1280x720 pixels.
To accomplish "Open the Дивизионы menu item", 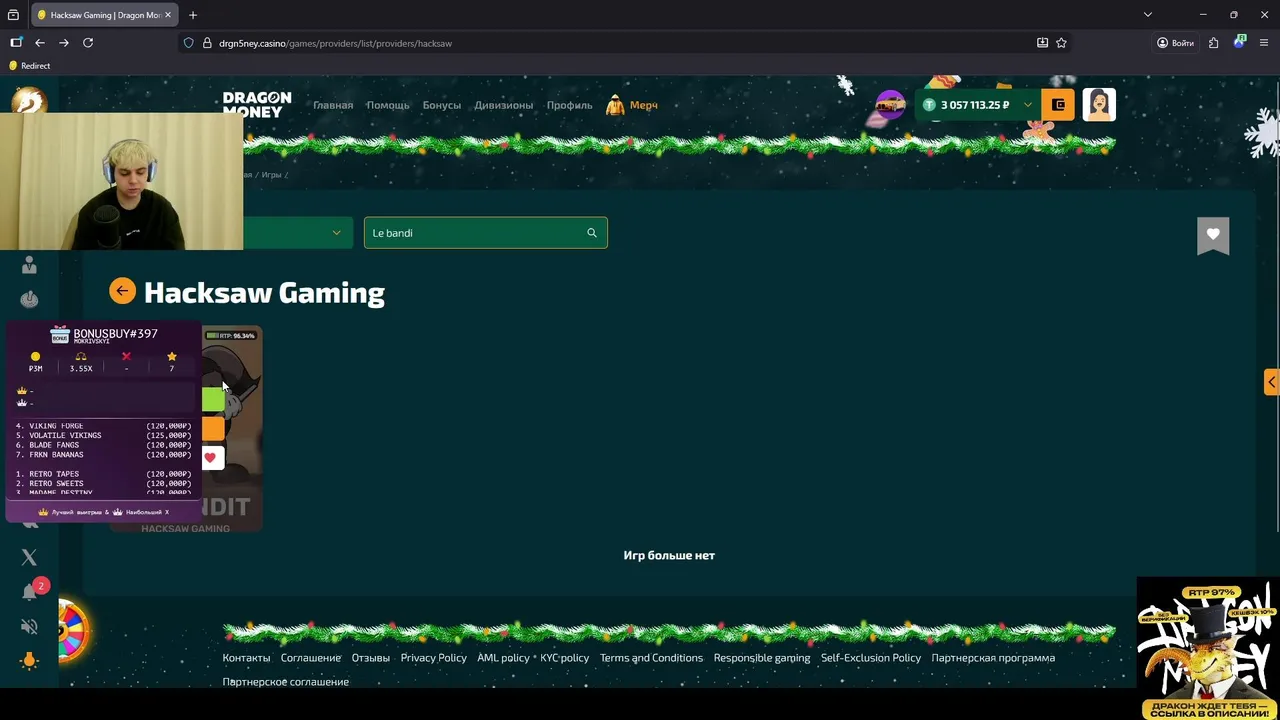I will [x=504, y=105].
